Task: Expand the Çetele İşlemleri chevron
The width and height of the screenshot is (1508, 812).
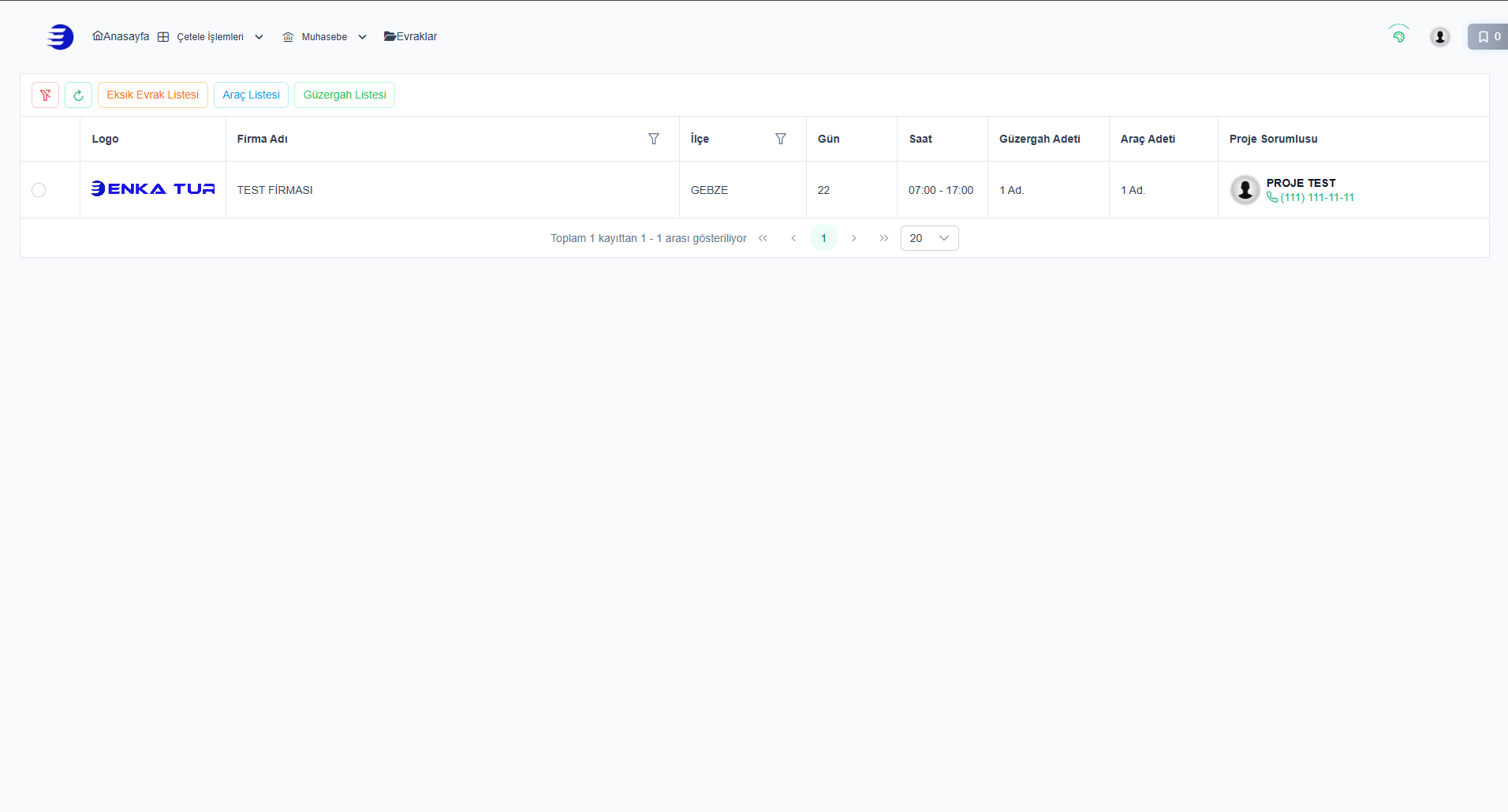Action: [x=259, y=37]
